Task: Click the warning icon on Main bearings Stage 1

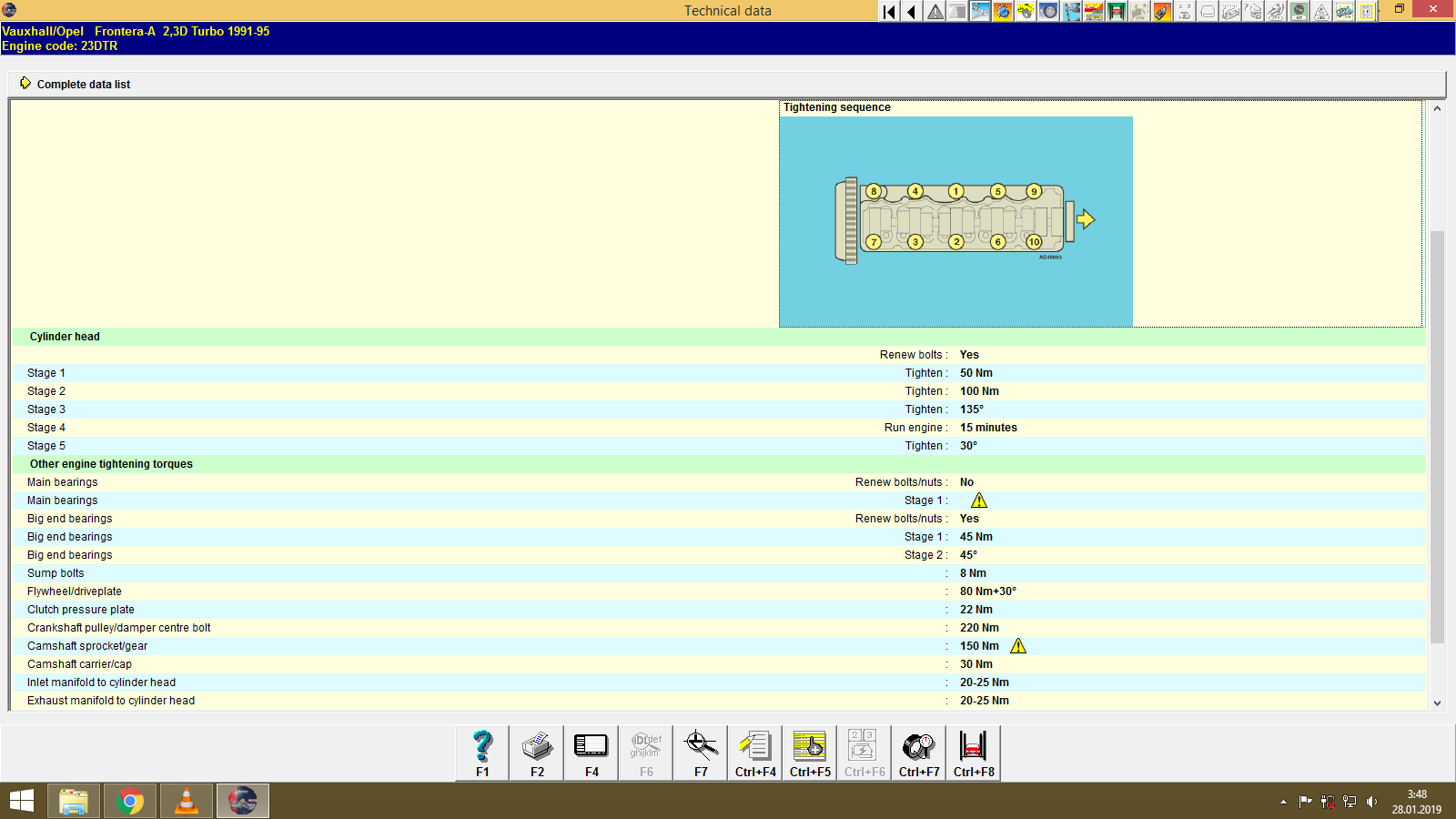Action: [979, 500]
